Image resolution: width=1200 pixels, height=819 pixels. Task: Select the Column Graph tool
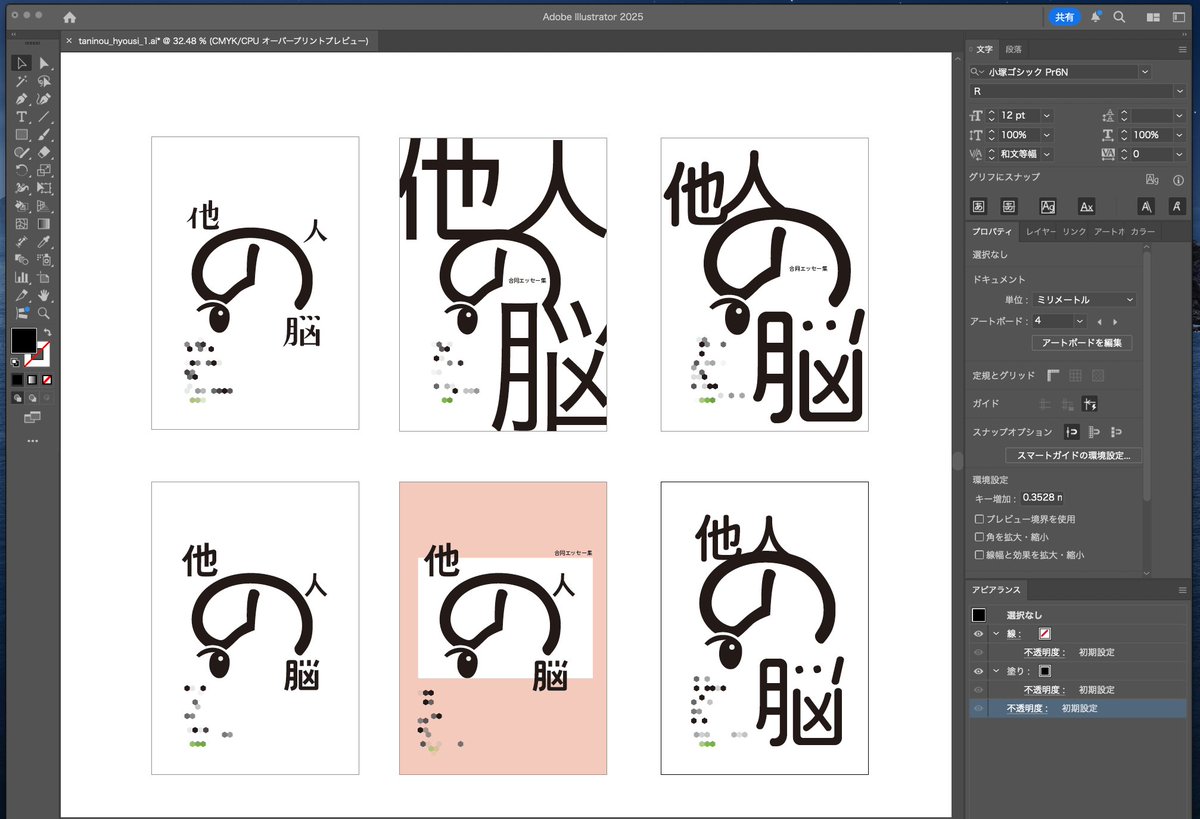(x=22, y=278)
